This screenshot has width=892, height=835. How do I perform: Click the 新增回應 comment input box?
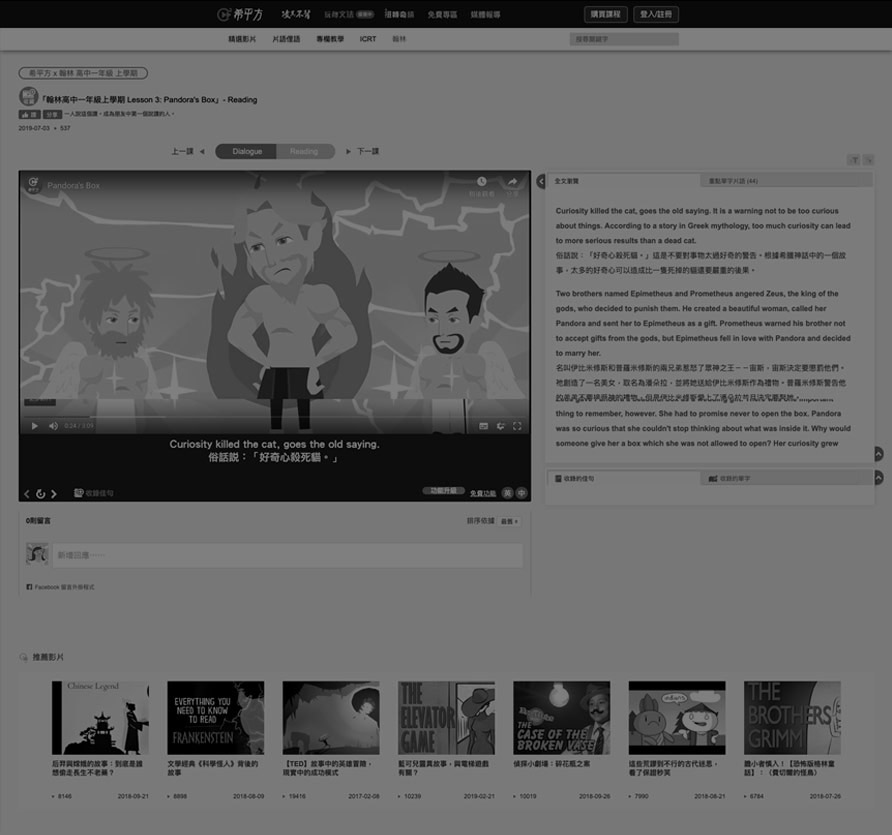[x=287, y=555]
